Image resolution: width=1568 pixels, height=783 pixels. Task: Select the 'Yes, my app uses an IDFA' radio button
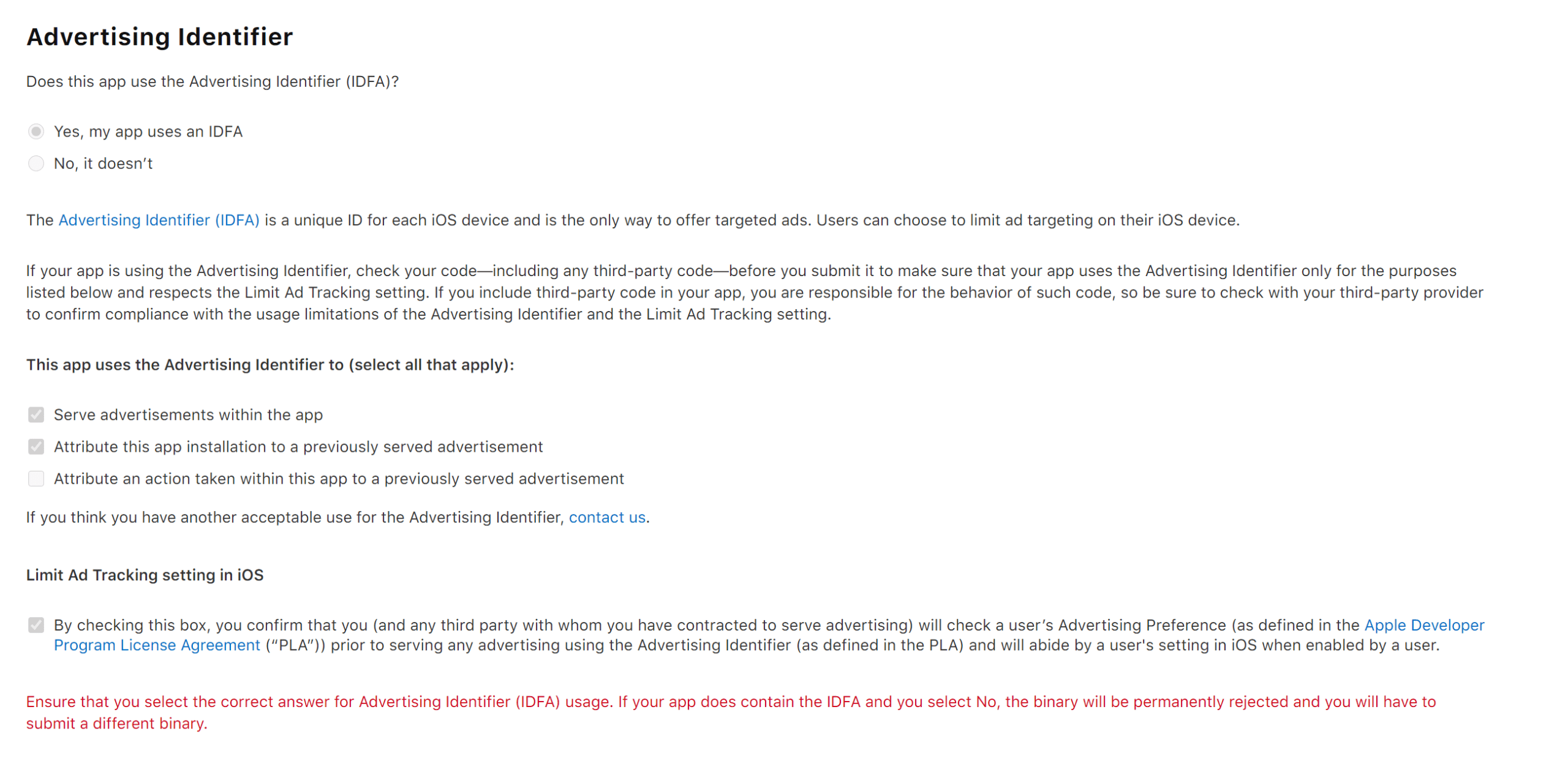coord(36,132)
